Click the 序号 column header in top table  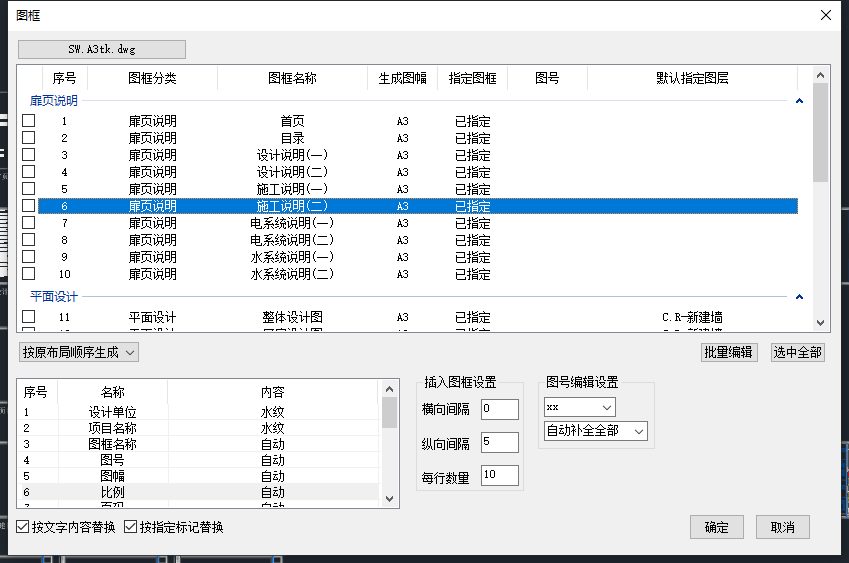[x=64, y=78]
